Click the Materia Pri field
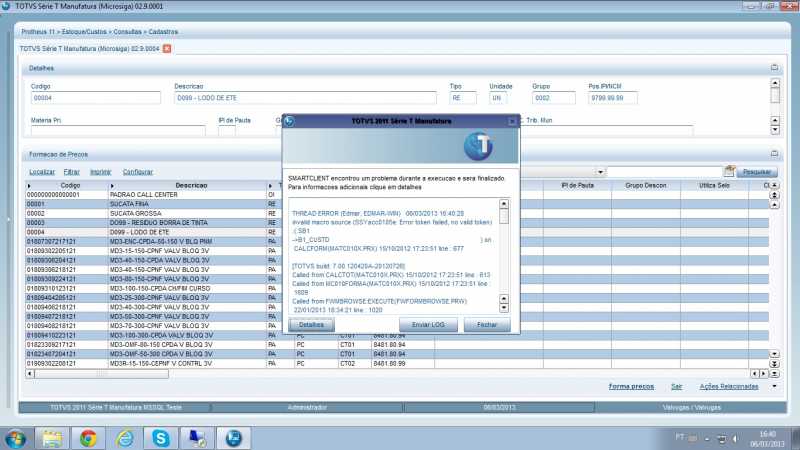 click(118, 131)
